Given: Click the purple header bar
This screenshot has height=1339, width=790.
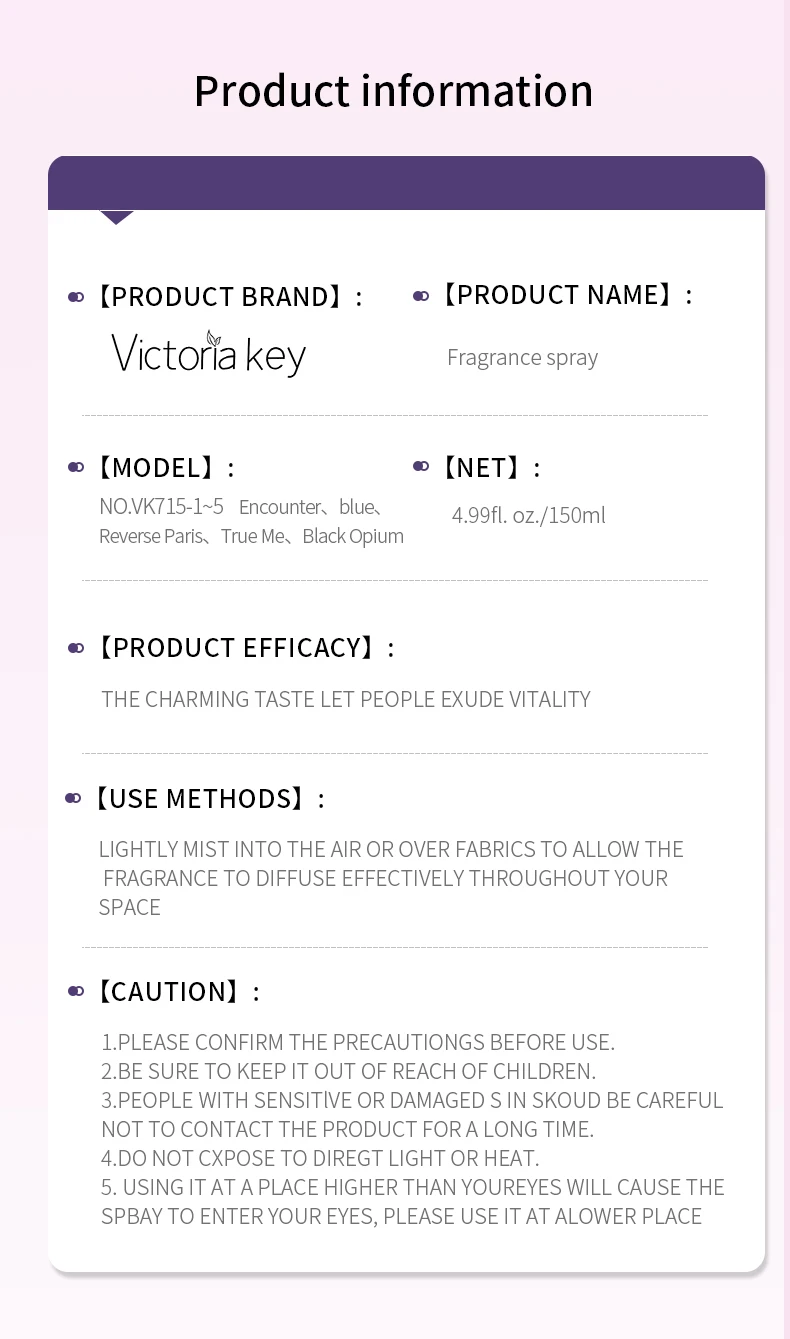Looking at the screenshot, I should [406, 183].
